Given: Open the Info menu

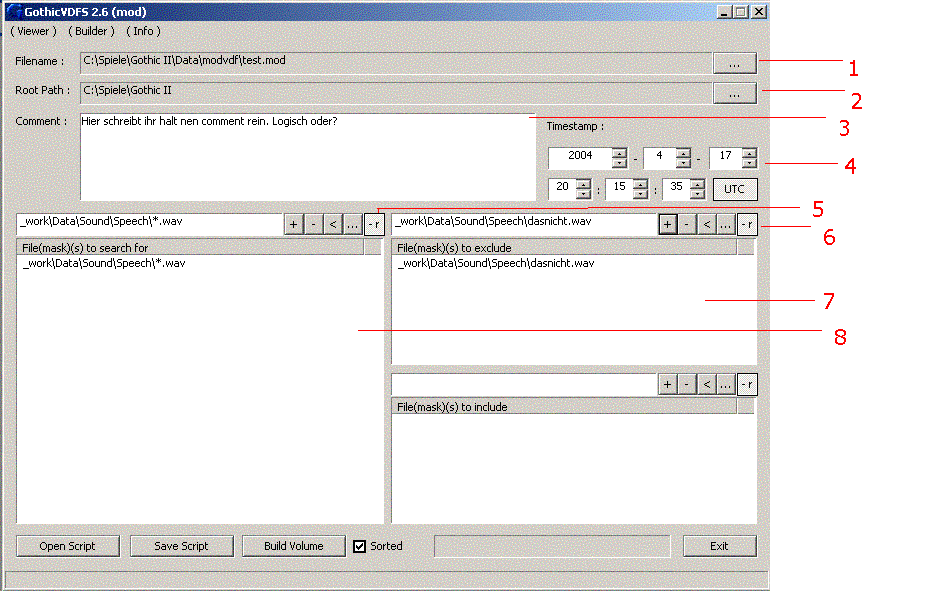Looking at the screenshot, I should (x=143, y=31).
